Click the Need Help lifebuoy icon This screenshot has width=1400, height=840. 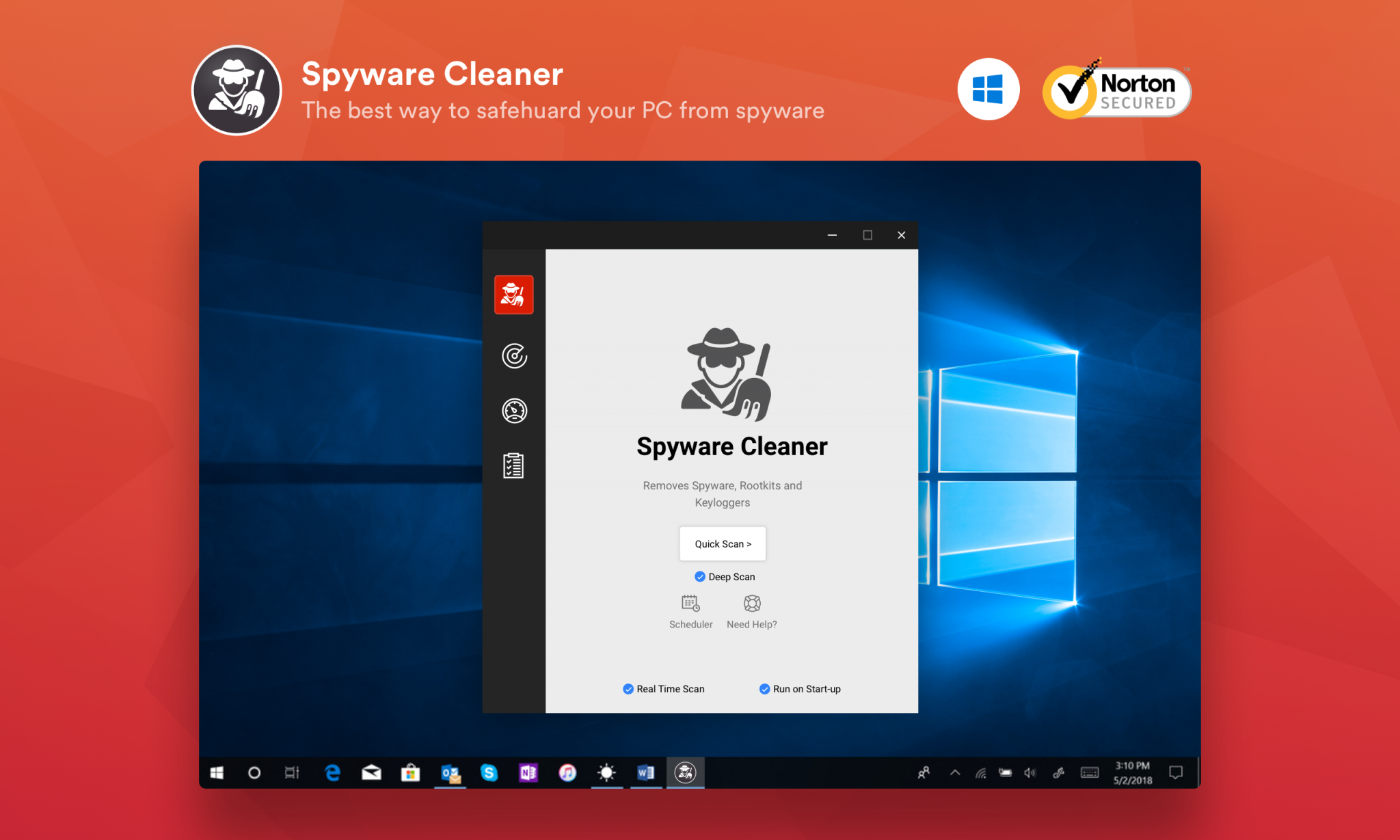point(752,603)
